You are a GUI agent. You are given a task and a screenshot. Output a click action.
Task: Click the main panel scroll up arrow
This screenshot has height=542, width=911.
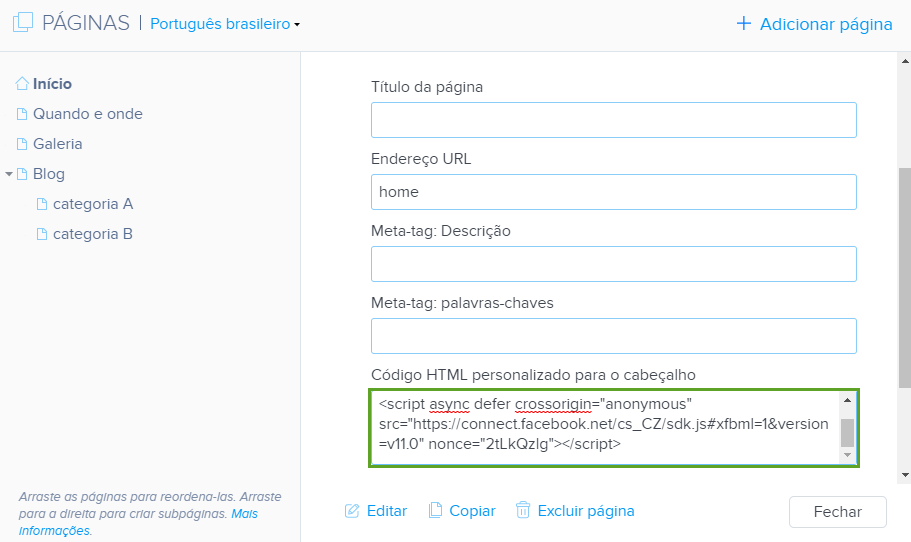[x=905, y=60]
